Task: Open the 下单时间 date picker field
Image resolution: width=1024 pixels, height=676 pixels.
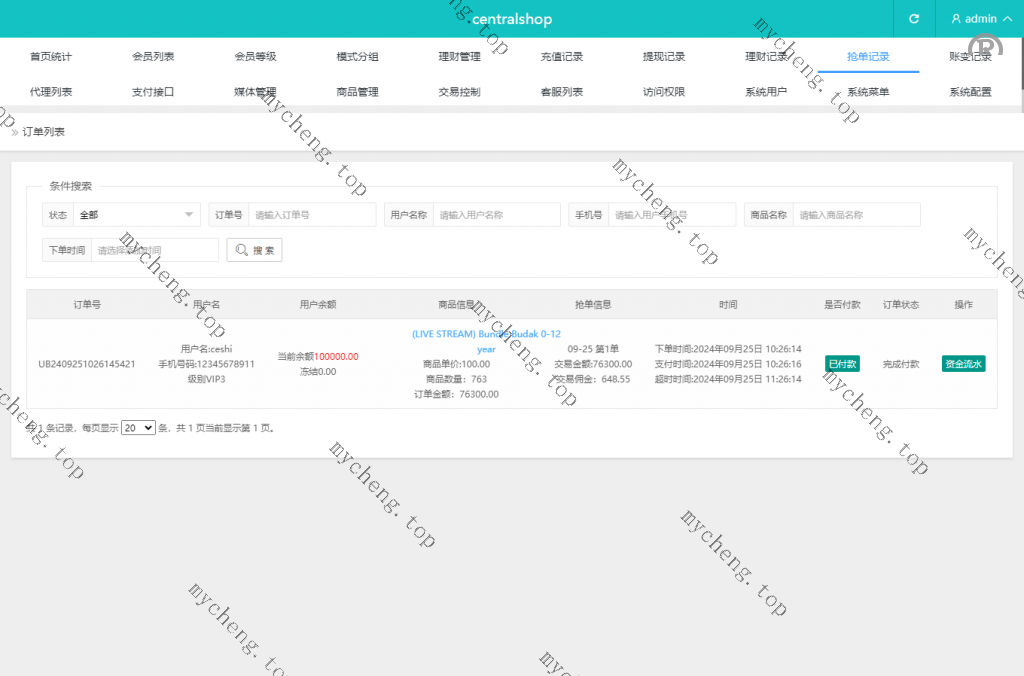Action: [x=154, y=250]
